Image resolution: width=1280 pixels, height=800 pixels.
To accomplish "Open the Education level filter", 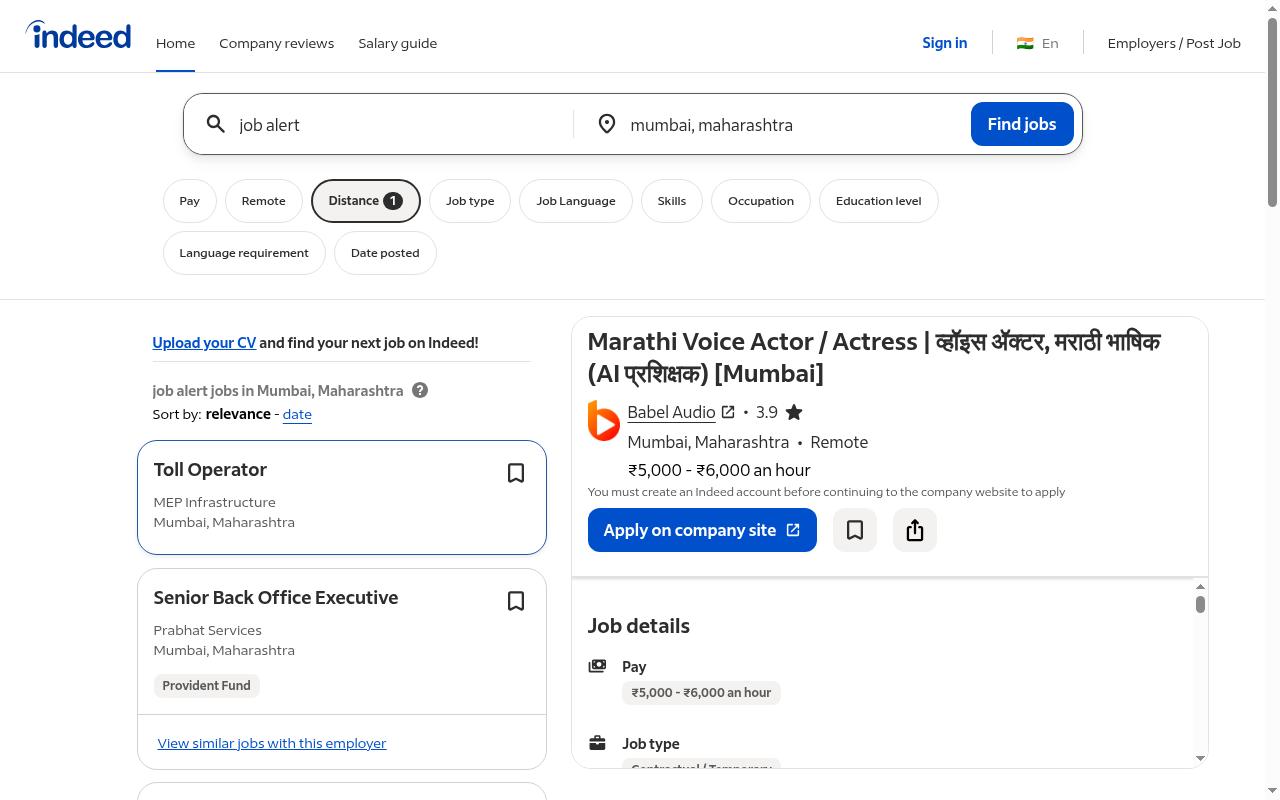I will pyautogui.click(x=879, y=201).
